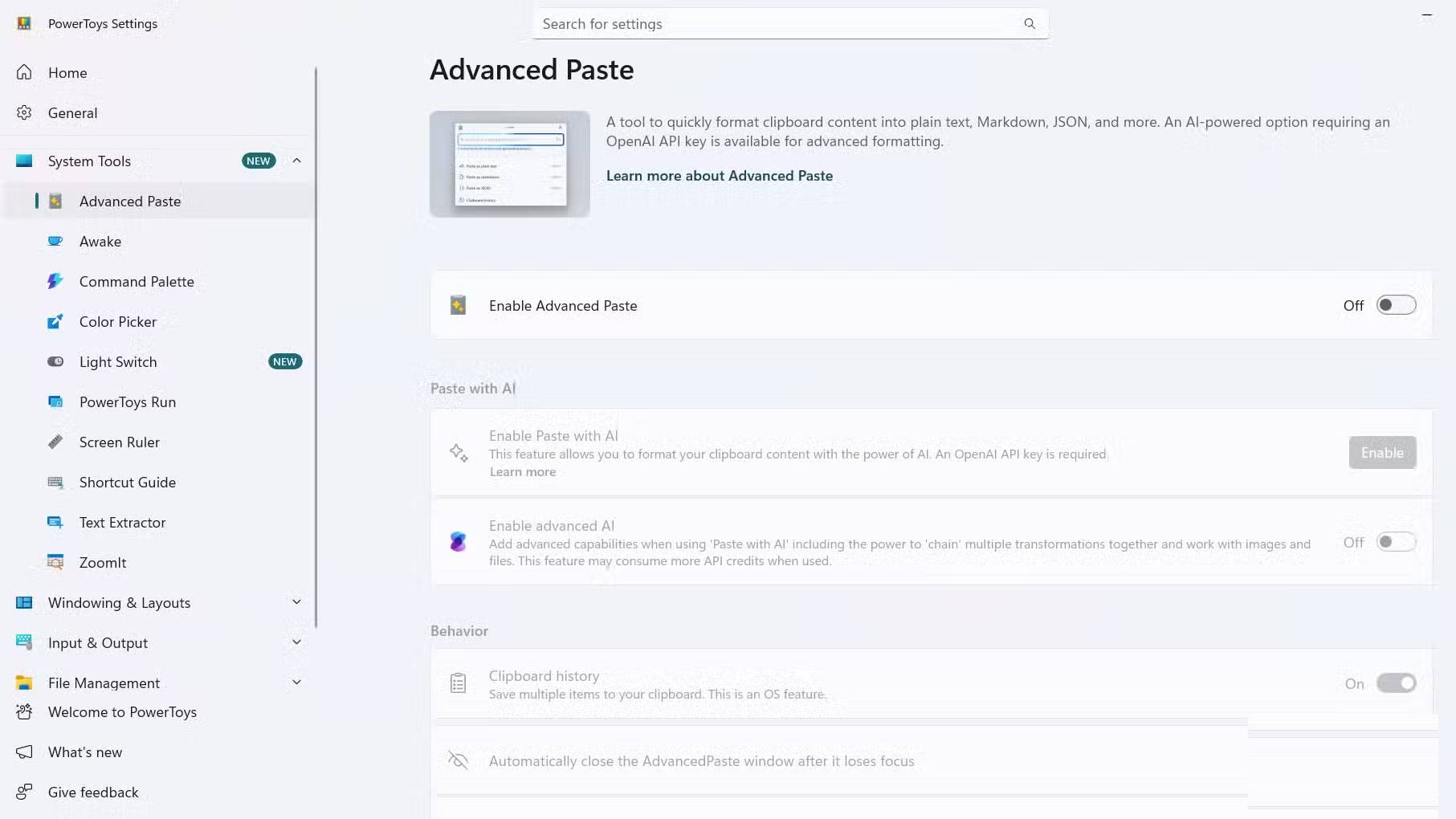This screenshot has width=1456, height=819.
Task: Select Light Switch in the sidebar
Action: 157,361
